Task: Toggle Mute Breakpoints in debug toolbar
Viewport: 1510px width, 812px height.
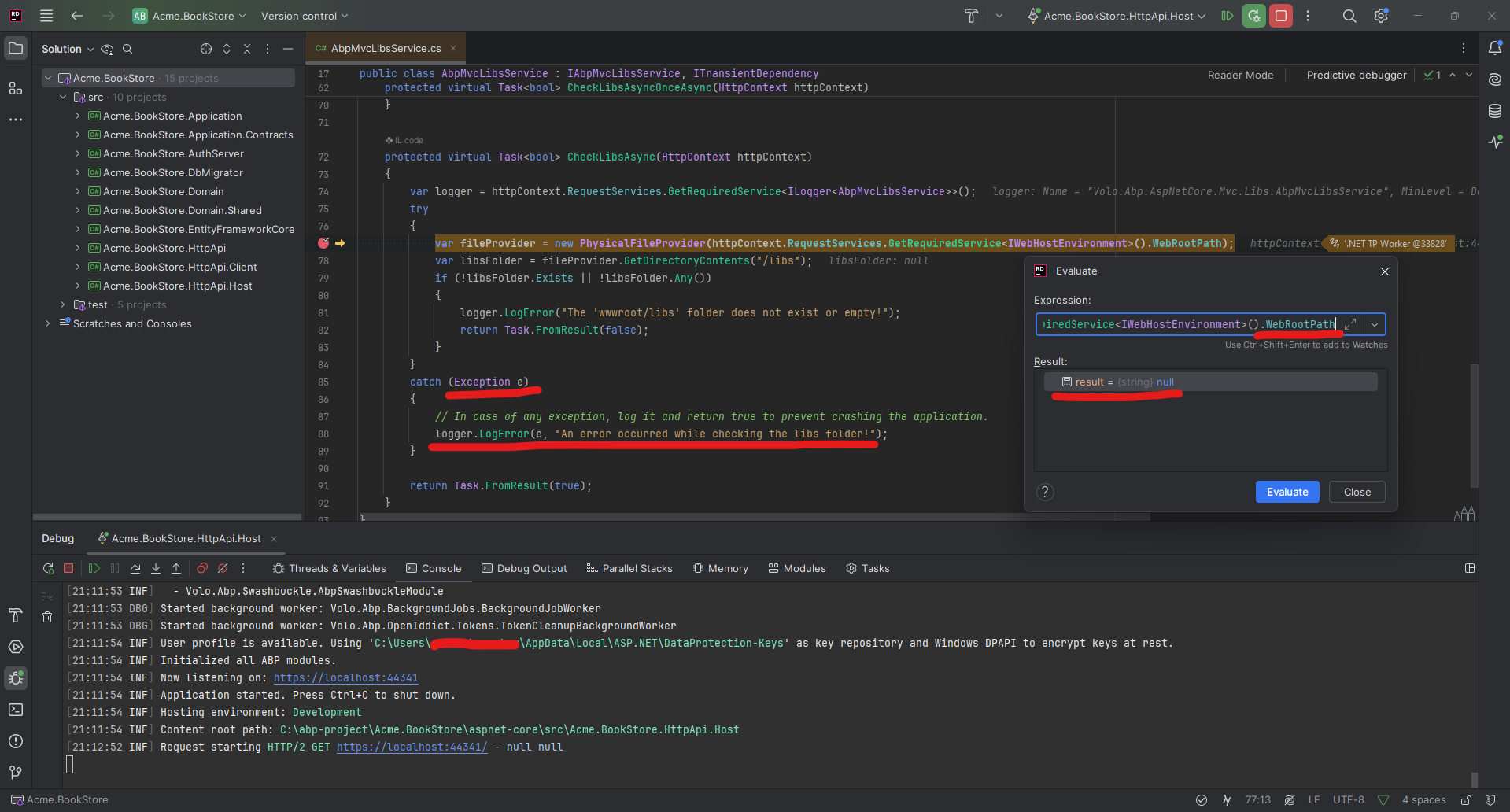Action: pos(223,568)
